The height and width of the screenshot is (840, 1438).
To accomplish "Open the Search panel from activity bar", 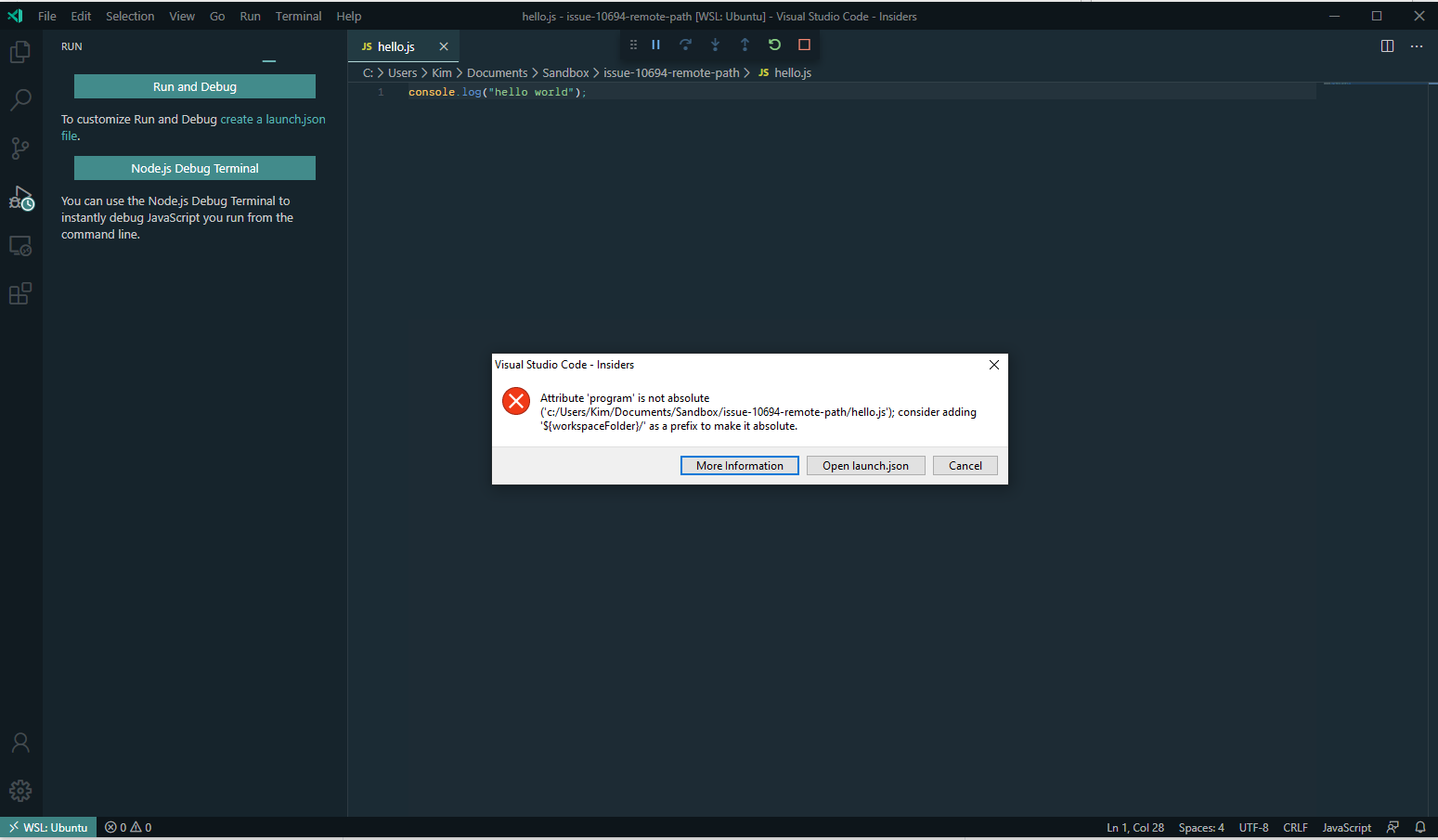I will (x=20, y=100).
